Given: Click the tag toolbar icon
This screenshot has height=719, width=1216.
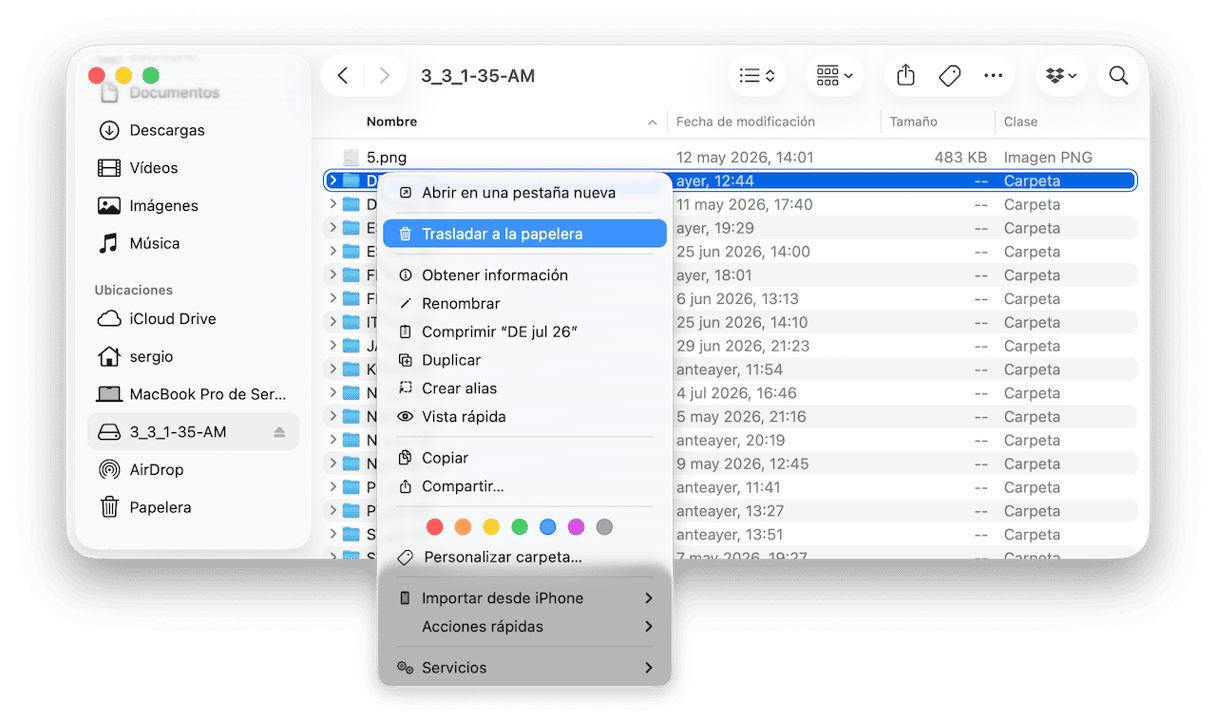Looking at the screenshot, I should pyautogui.click(x=950, y=76).
